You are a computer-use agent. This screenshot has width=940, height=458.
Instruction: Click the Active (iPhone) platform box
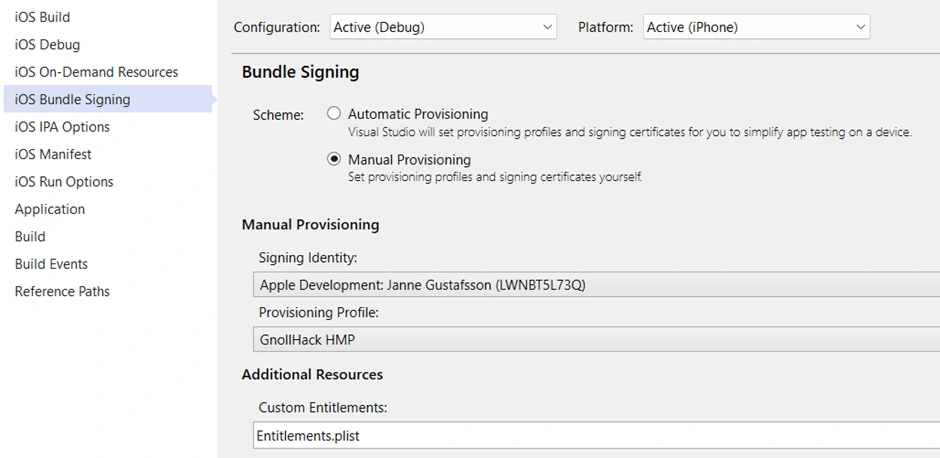pyautogui.click(x=757, y=27)
